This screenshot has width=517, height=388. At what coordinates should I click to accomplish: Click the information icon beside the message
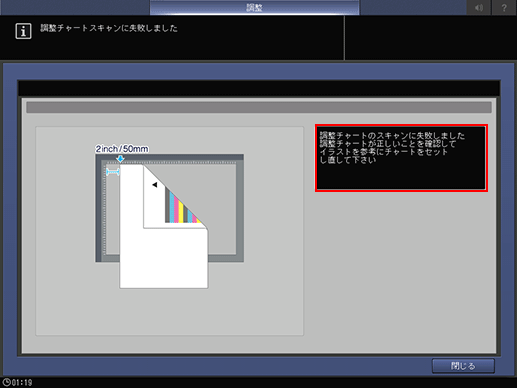click(x=23, y=31)
